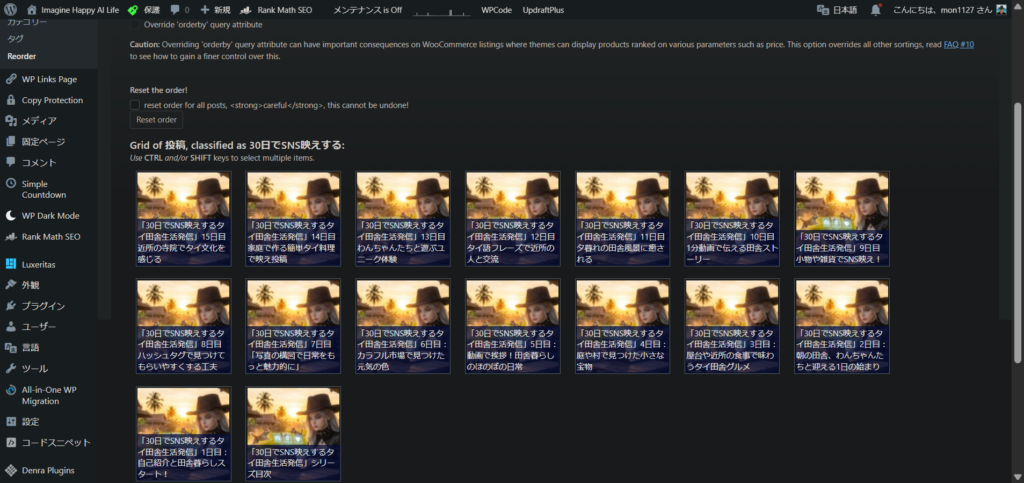Viewport: 1024px width, 483px height.
Task: Open the Simple Countdown clock icon
Action: (11, 183)
